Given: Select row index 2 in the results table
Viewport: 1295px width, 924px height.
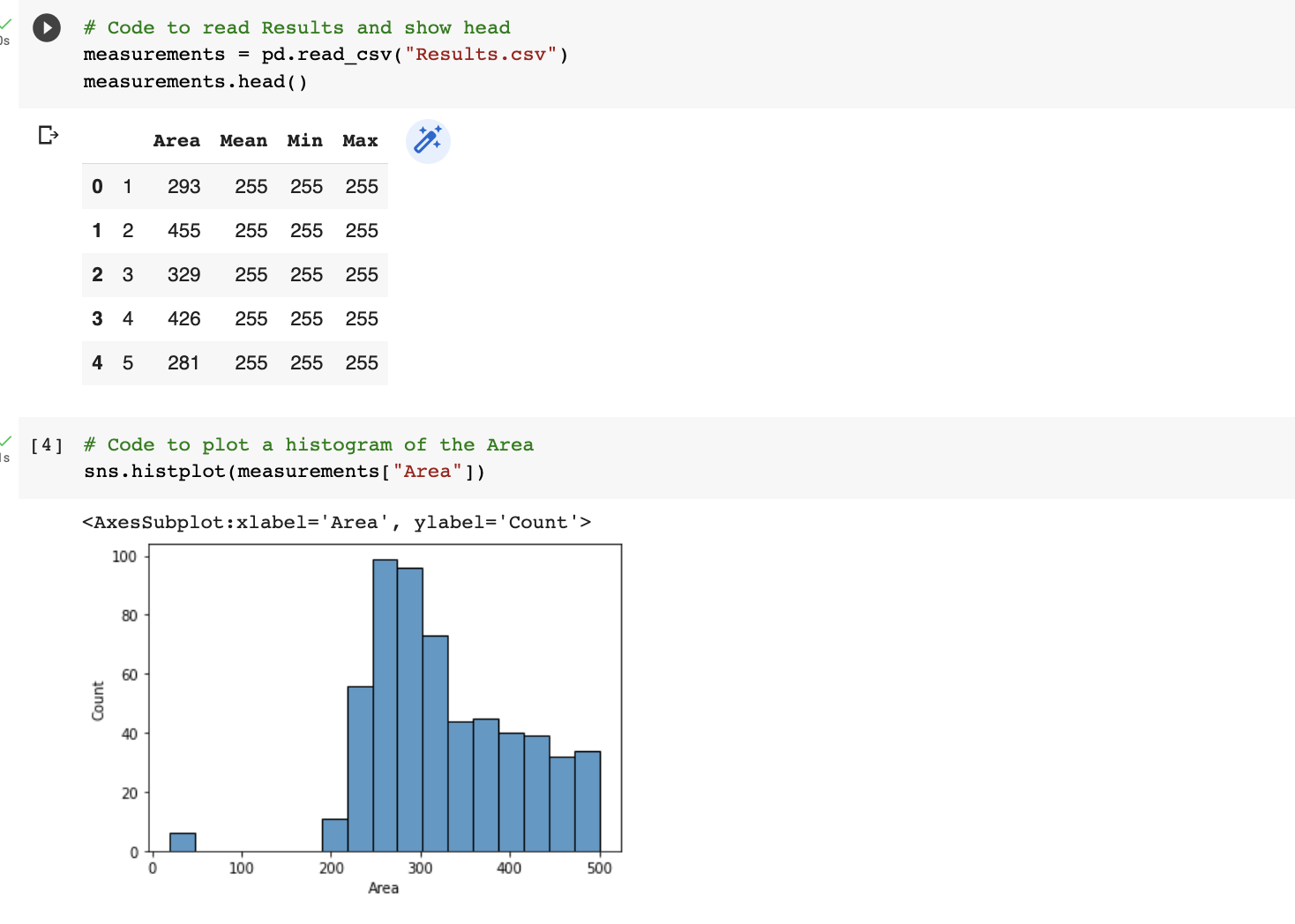Looking at the screenshot, I should coord(97,274).
